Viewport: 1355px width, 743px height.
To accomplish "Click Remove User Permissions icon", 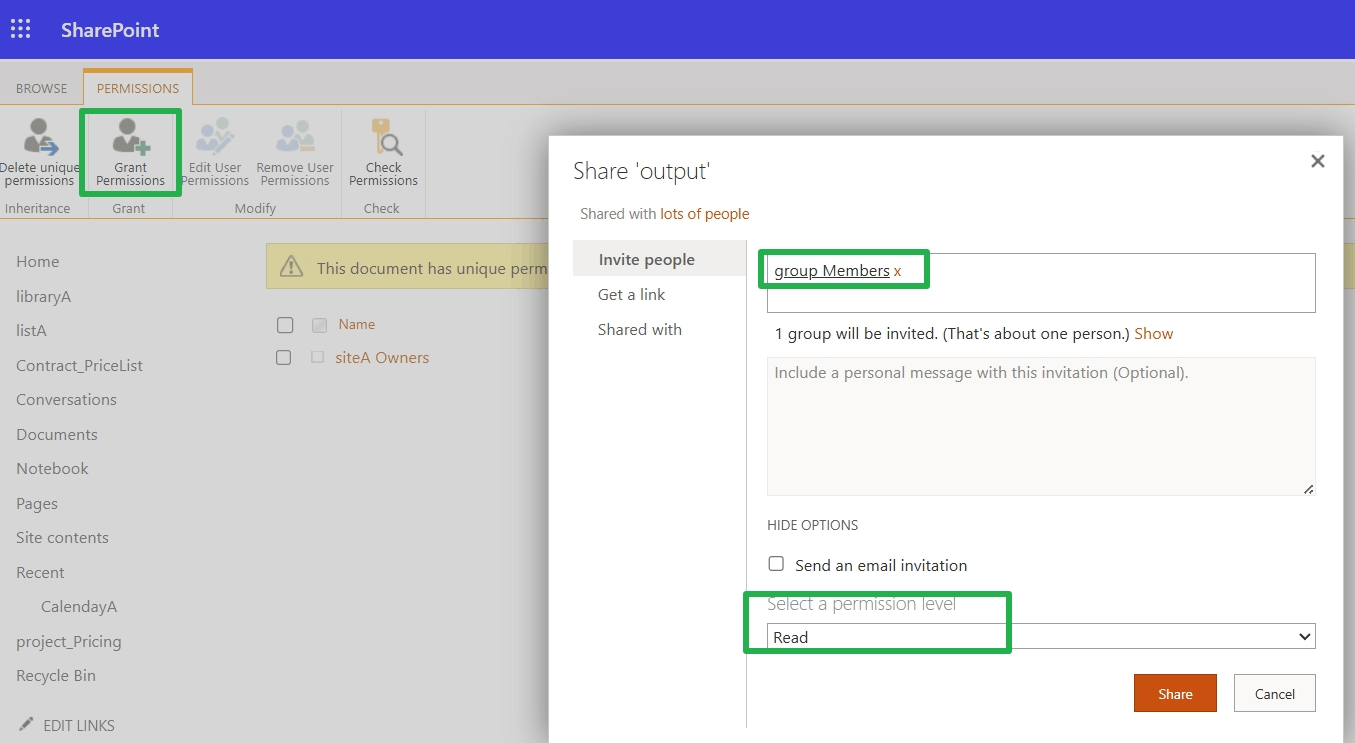I will (294, 150).
